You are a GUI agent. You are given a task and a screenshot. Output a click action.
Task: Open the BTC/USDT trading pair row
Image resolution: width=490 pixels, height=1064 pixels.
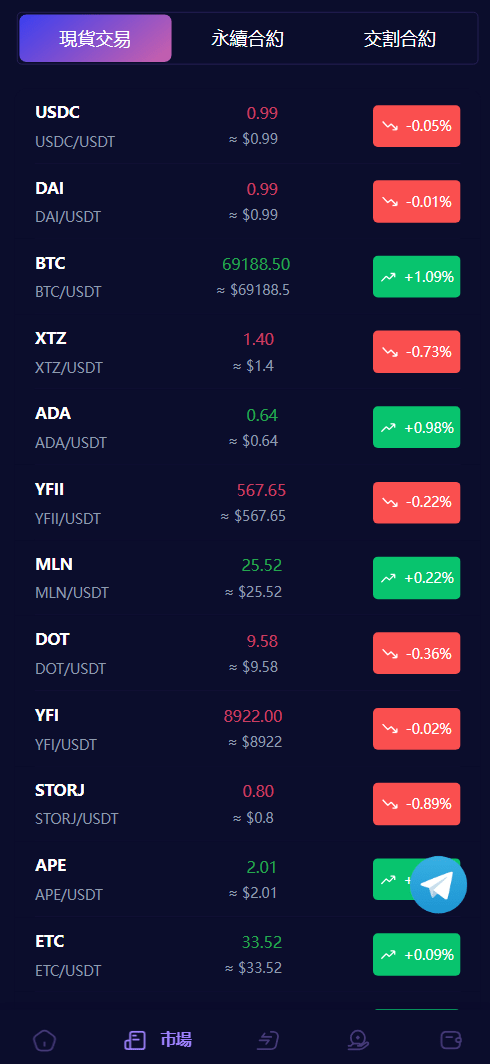click(x=245, y=276)
